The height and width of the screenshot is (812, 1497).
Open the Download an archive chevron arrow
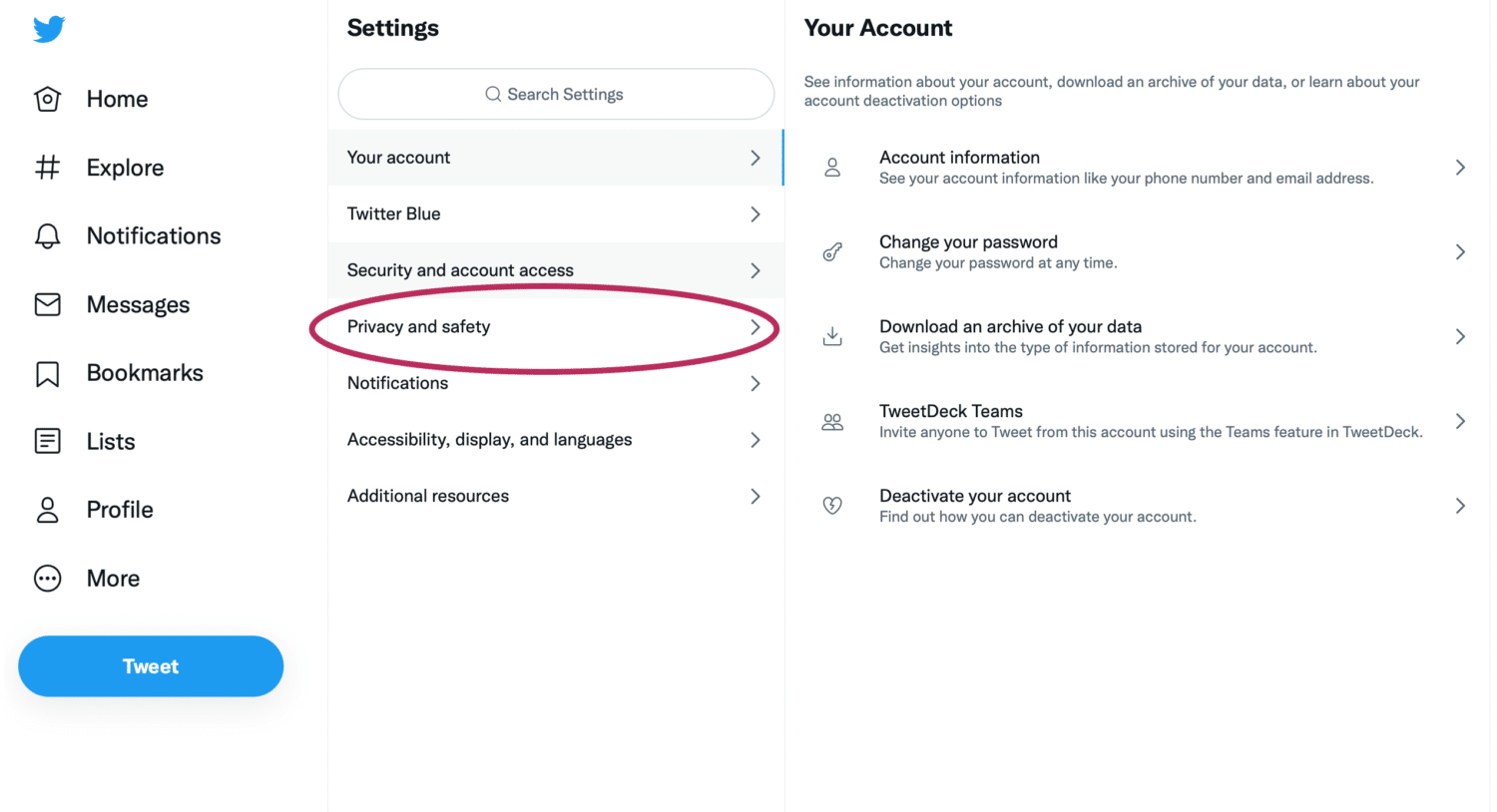point(1460,336)
